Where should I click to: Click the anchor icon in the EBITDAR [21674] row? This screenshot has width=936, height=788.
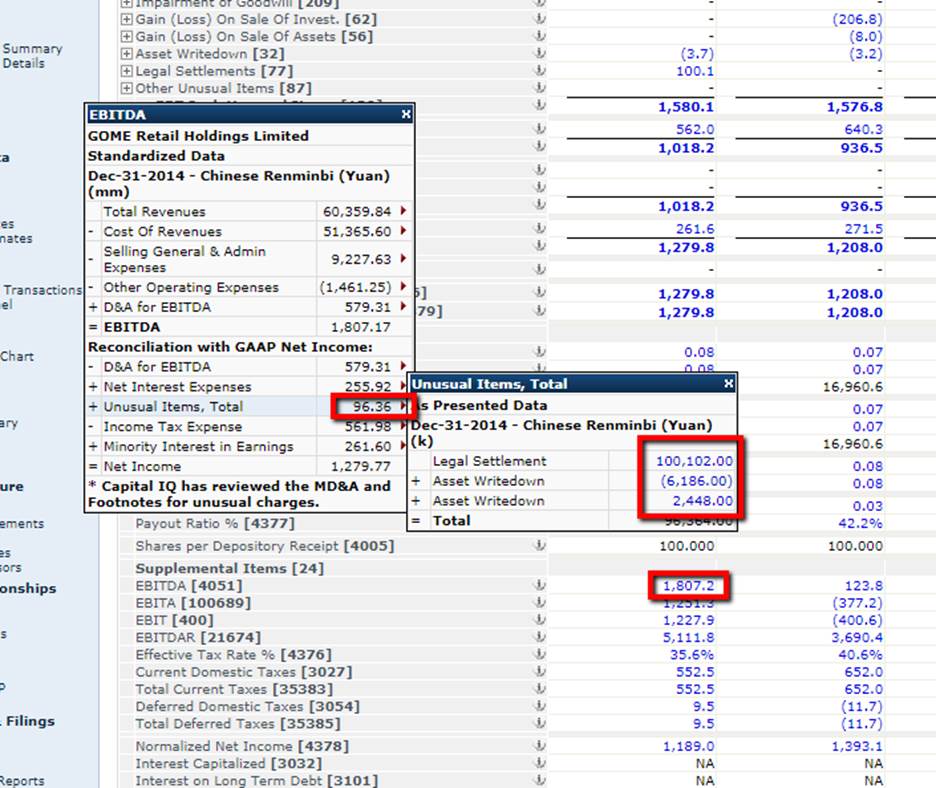(x=539, y=637)
